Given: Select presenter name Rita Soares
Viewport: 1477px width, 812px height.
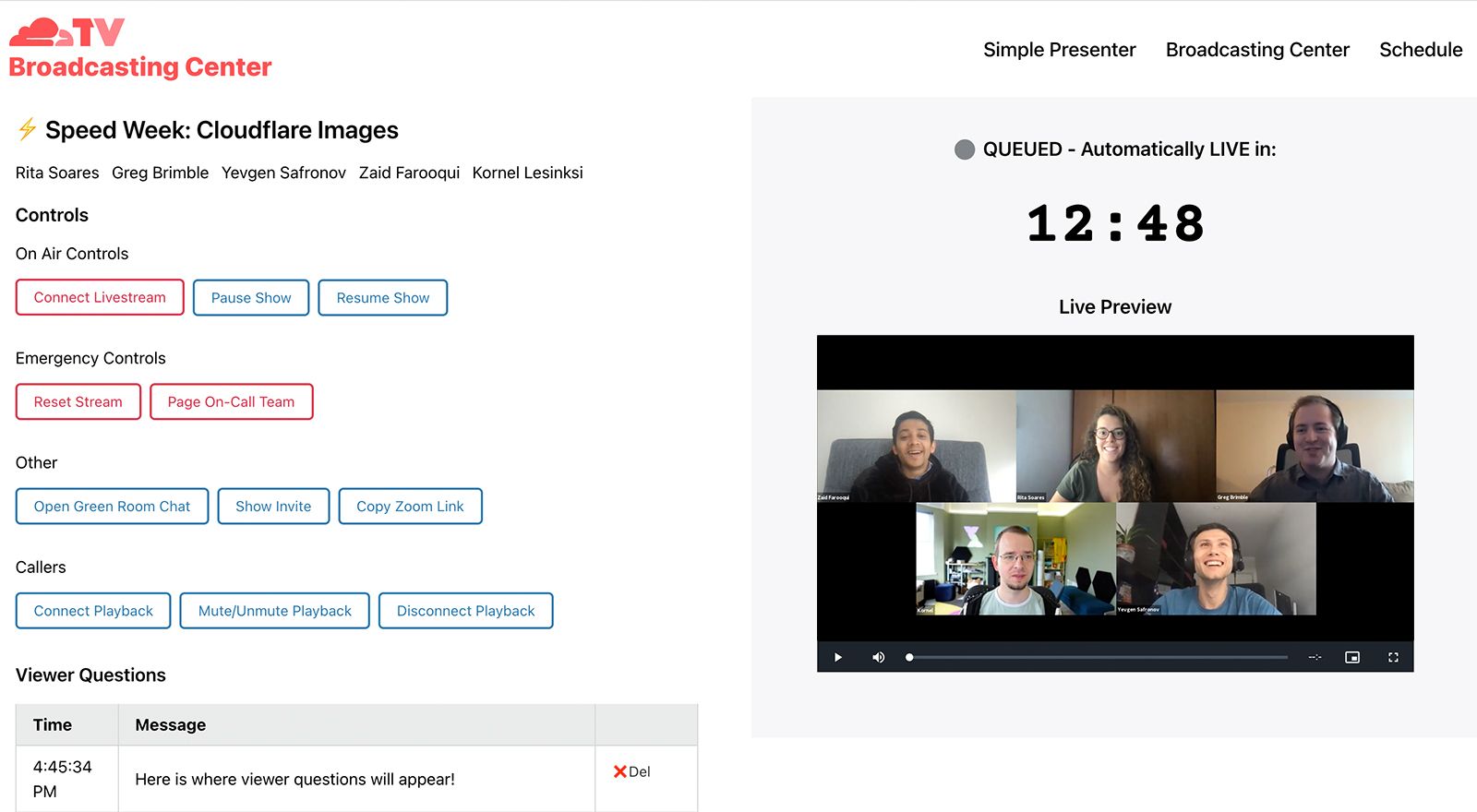Looking at the screenshot, I should [x=57, y=173].
